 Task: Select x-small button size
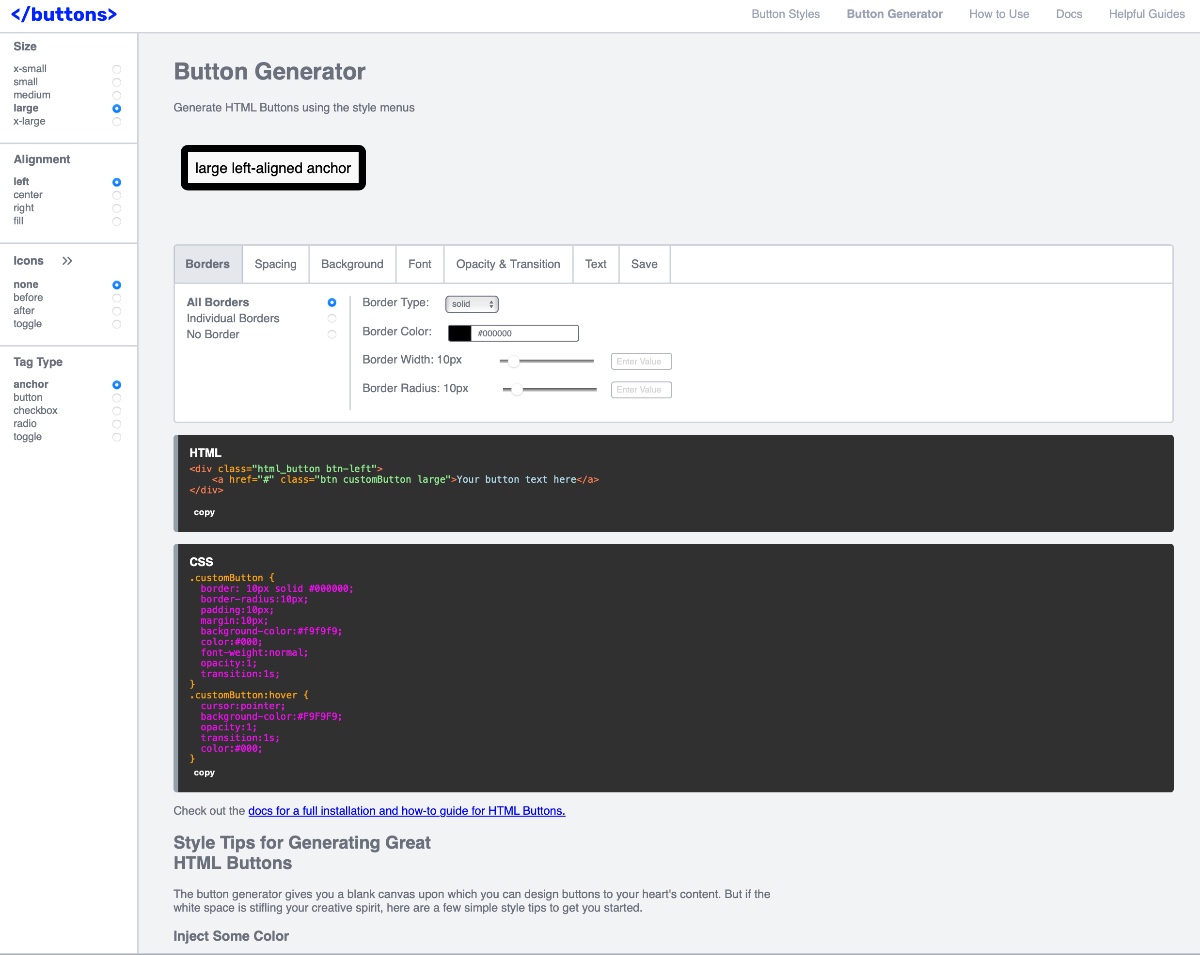point(117,68)
